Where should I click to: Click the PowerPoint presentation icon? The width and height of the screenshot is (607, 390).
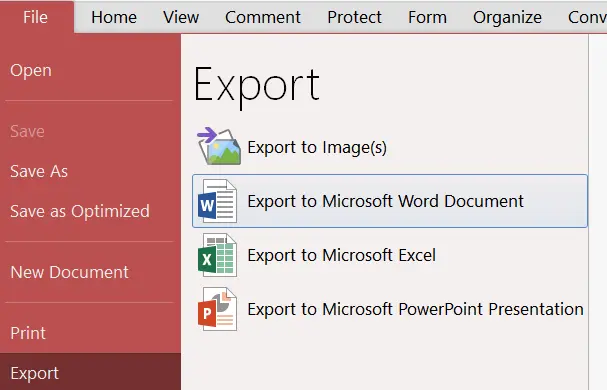coord(217,309)
